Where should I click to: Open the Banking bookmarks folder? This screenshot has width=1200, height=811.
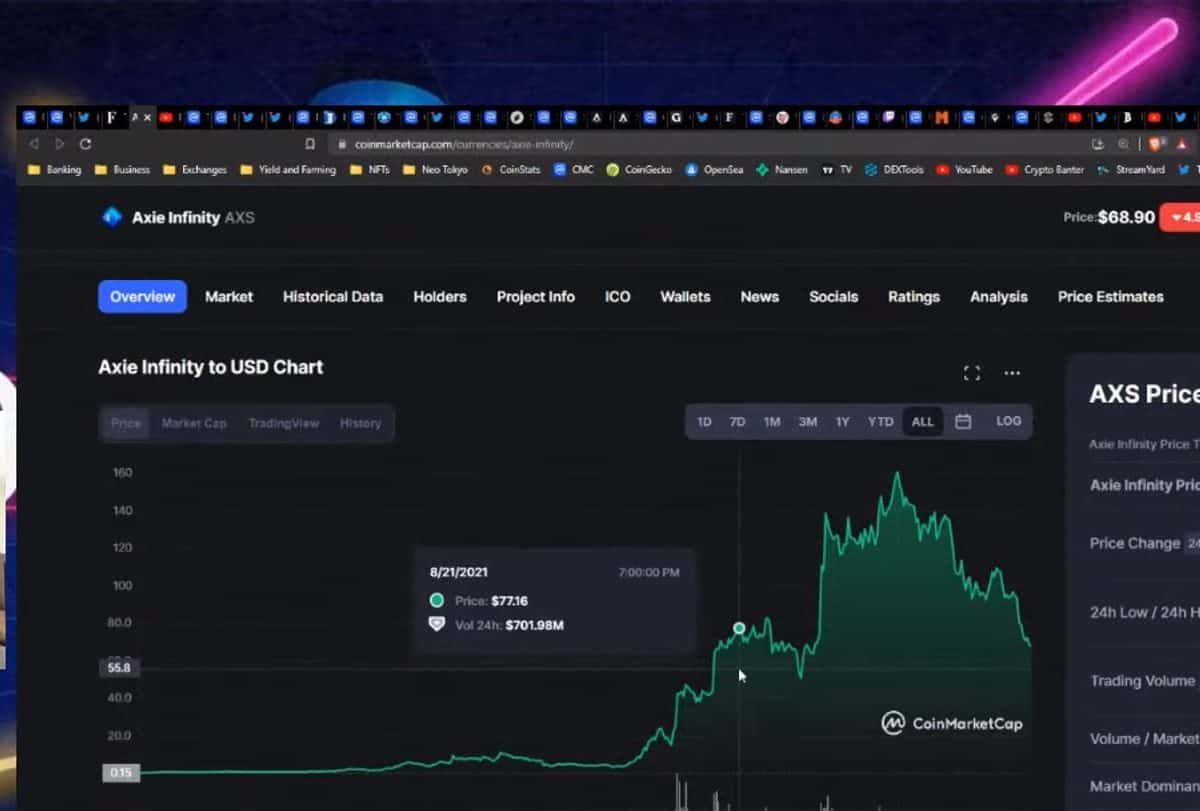click(x=55, y=170)
